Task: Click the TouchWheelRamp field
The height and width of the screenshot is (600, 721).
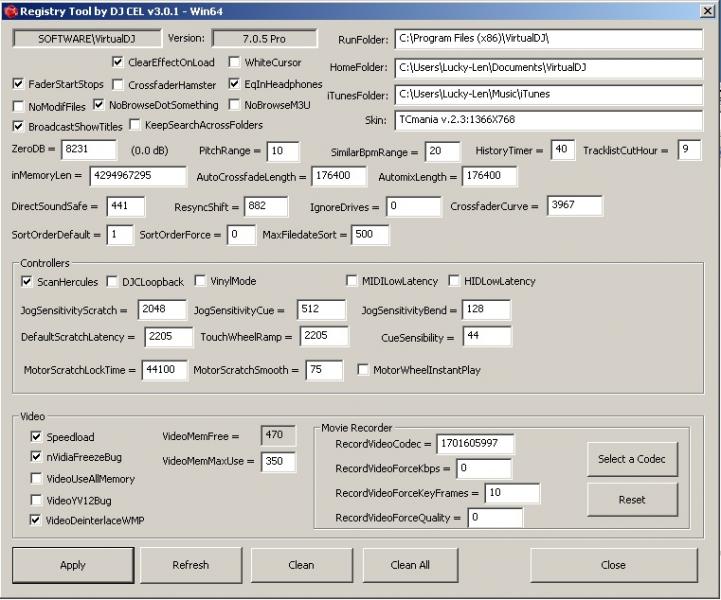Action: (324, 336)
